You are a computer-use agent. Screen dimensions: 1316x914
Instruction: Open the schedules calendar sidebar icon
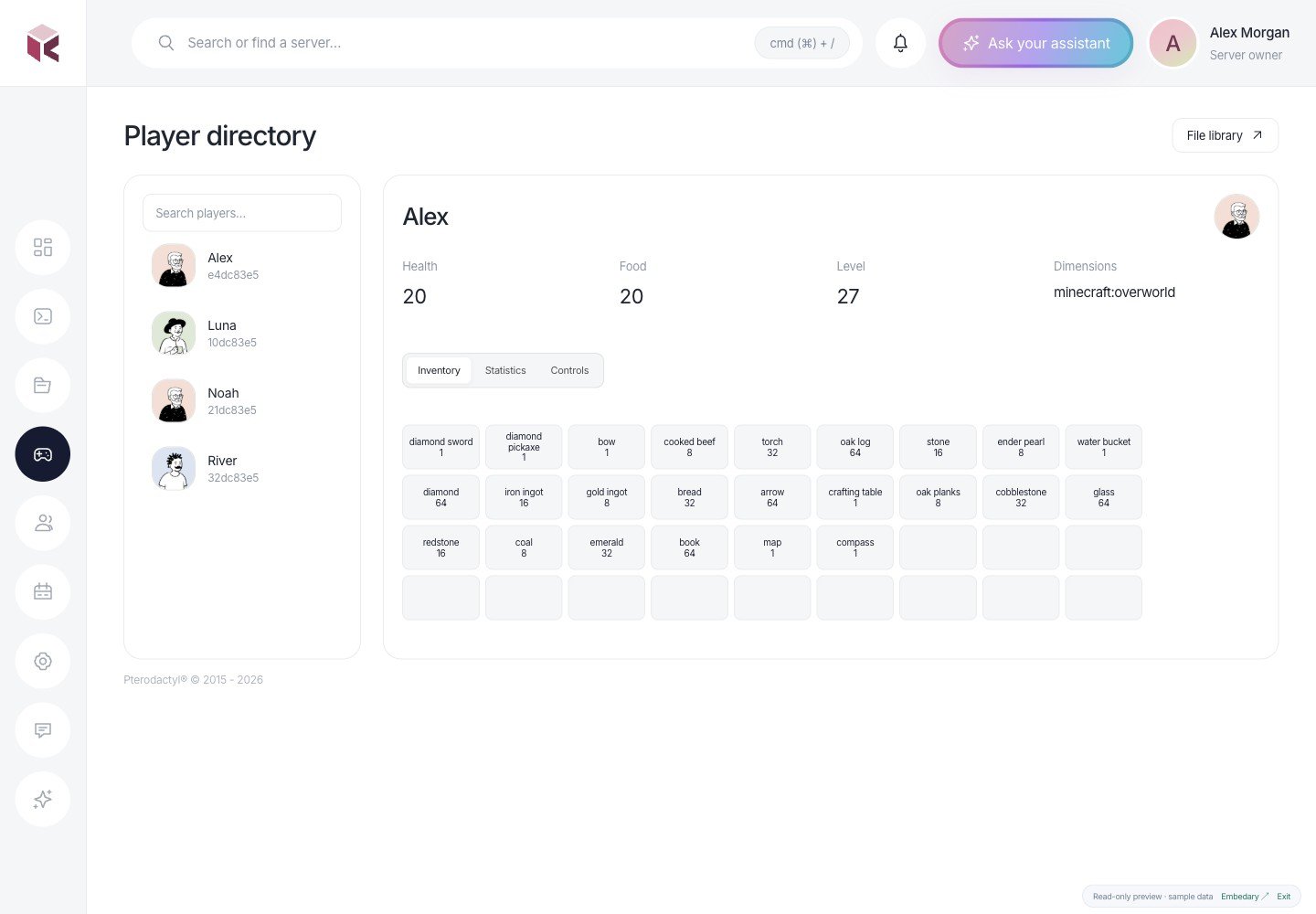pyautogui.click(x=43, y=592)
